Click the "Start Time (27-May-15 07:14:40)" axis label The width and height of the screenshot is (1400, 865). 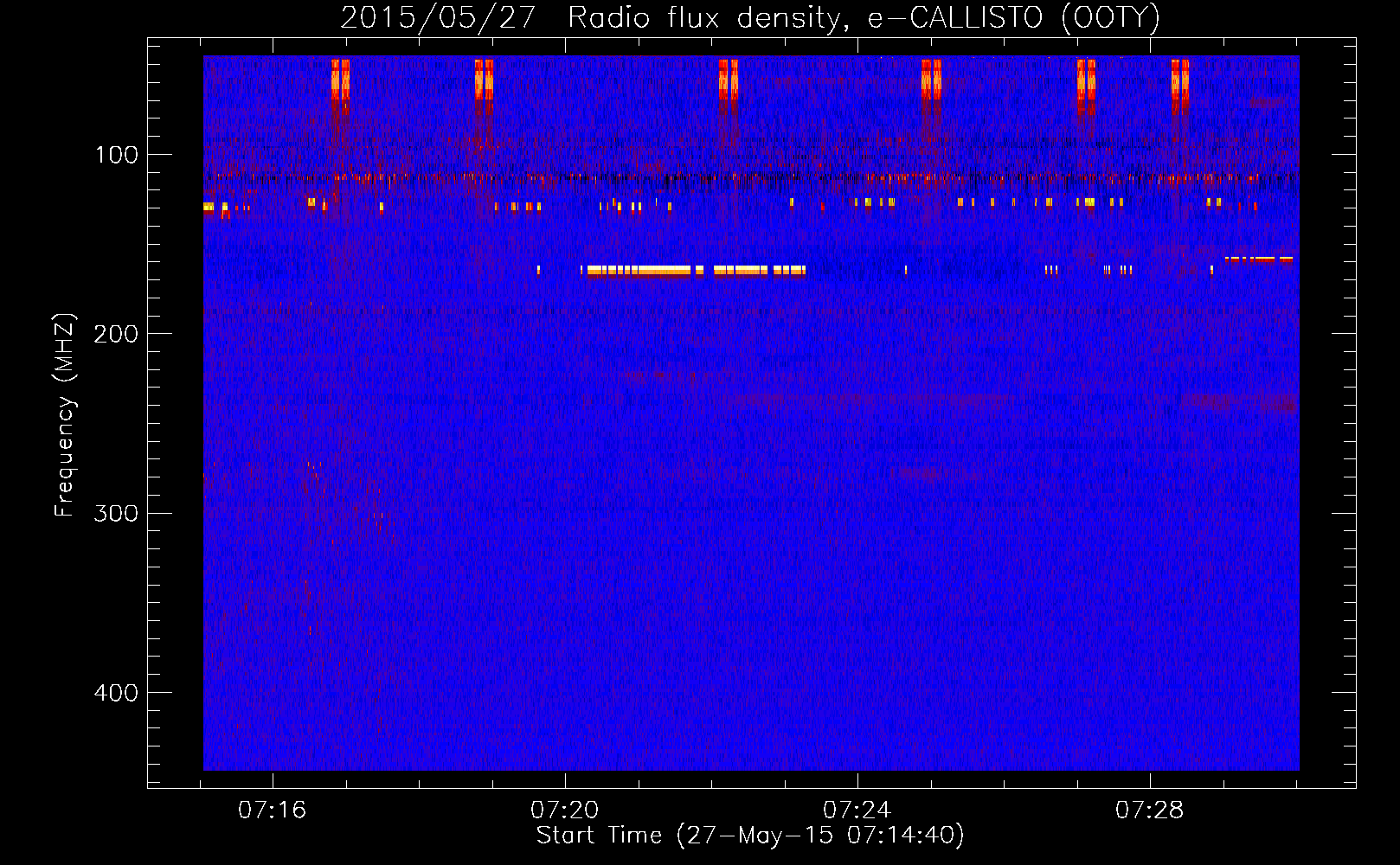(750, 836)
